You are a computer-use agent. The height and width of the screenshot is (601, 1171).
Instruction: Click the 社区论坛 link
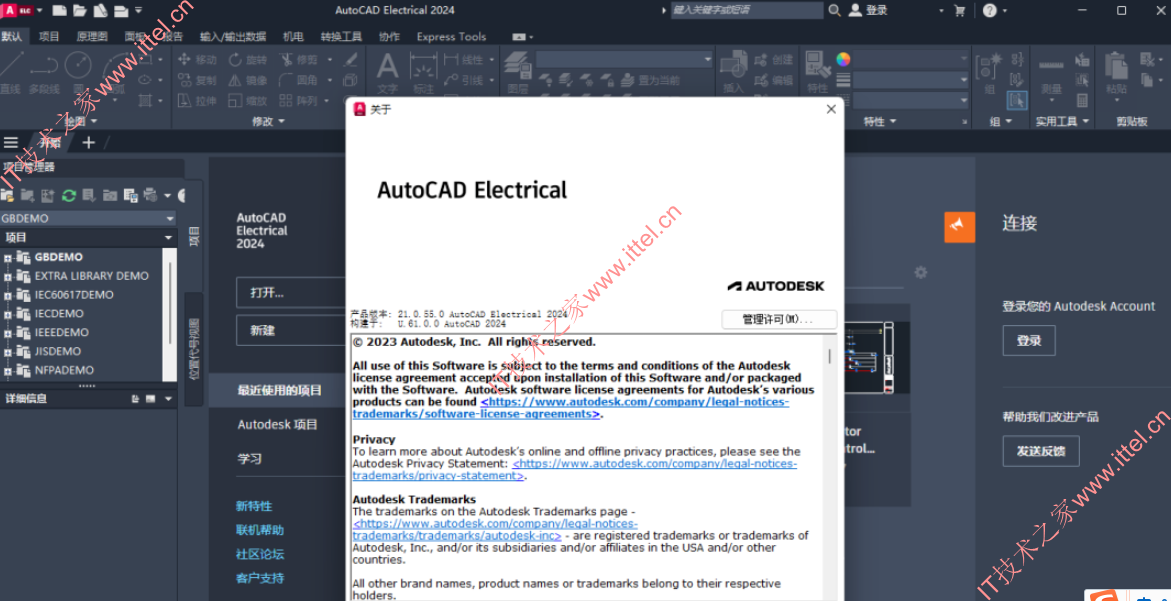(x=260, y=554)
